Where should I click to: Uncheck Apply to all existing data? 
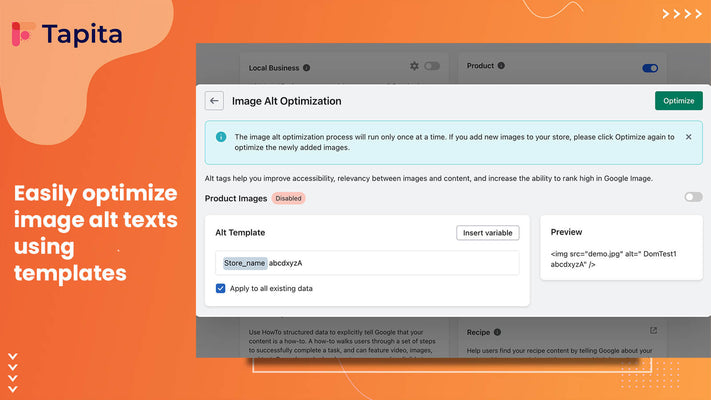[x=221, y=288]
